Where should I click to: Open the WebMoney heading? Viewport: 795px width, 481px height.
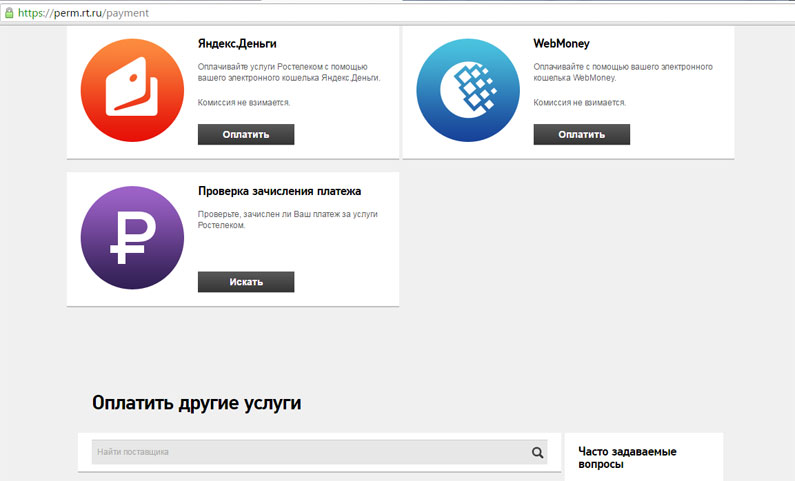point(561,44)
